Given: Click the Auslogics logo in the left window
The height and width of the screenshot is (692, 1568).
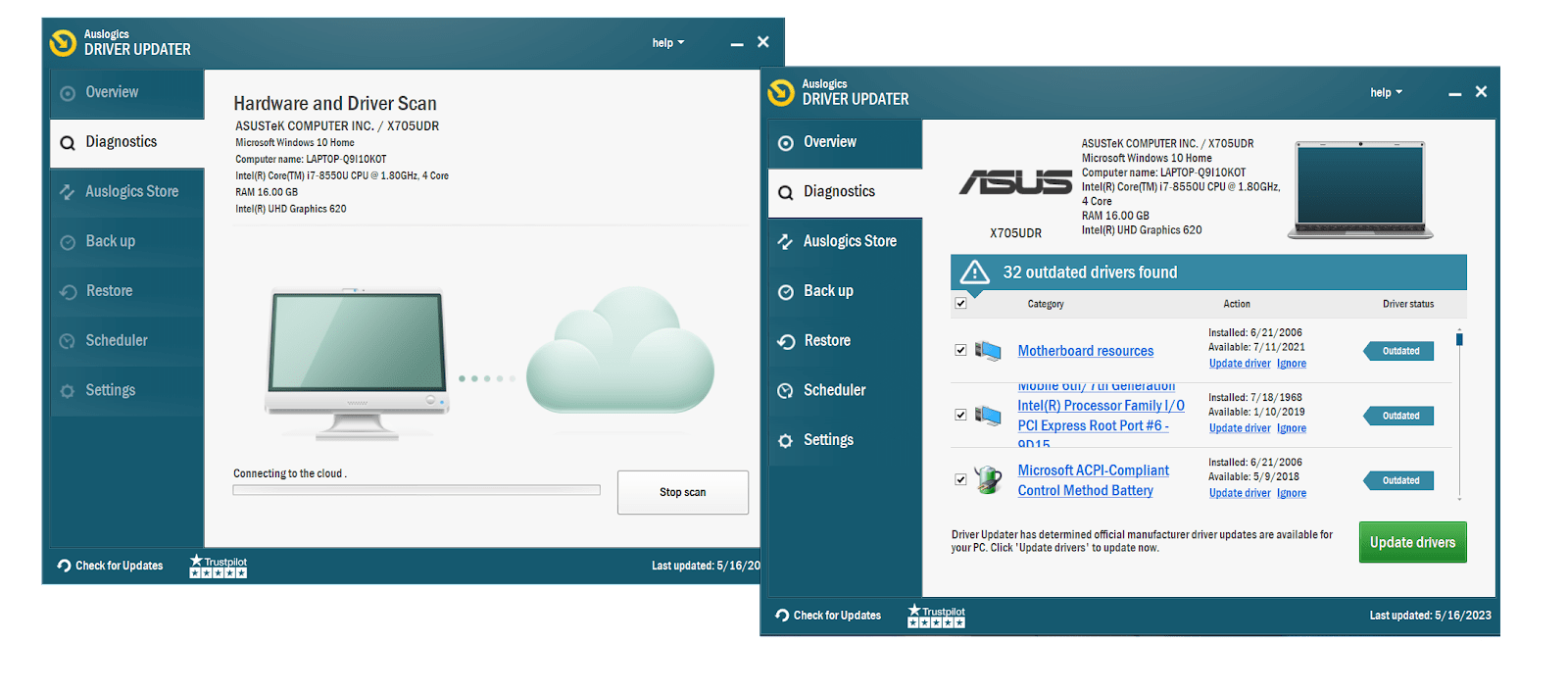Looking at the screenshot, I should tap(63, 43).
